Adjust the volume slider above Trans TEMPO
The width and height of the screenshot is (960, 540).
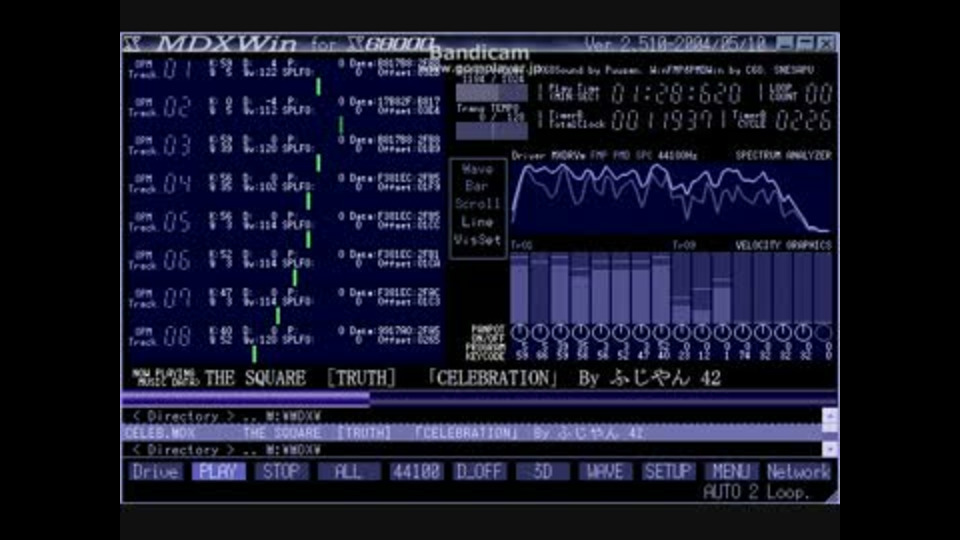[x=492, y=93]
